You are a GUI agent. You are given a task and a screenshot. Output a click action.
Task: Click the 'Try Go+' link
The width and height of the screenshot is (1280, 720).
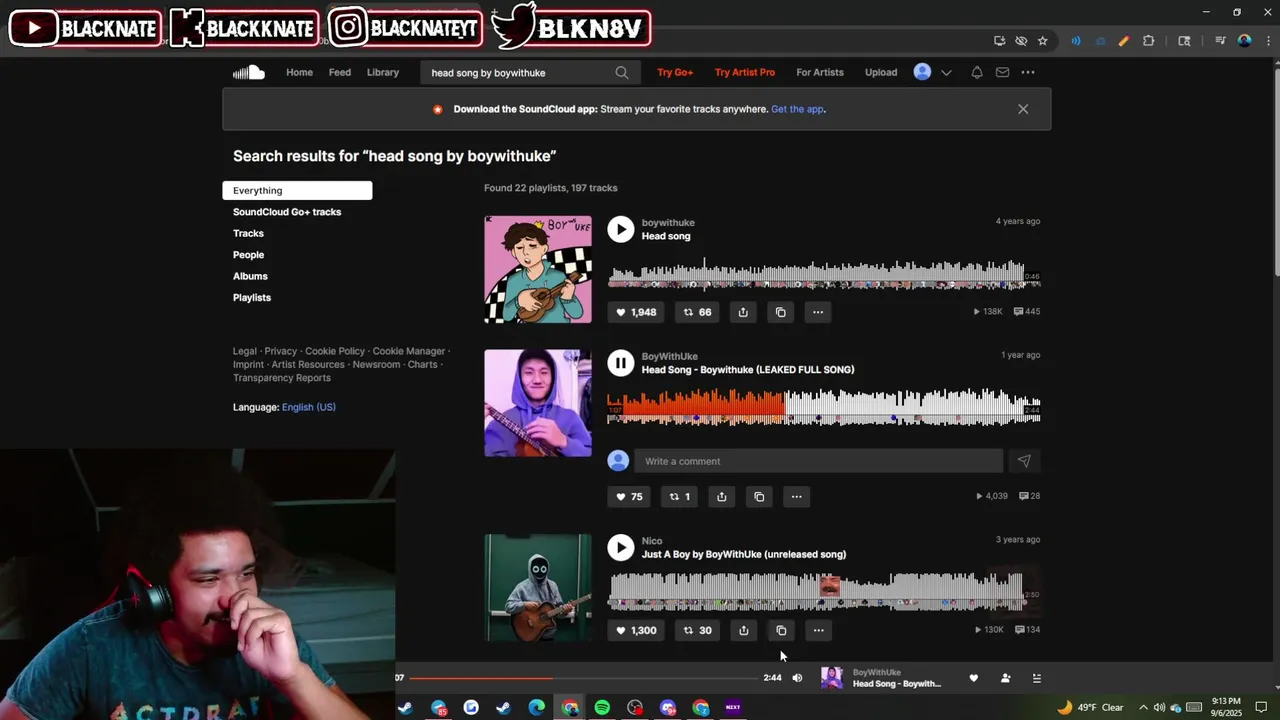[x=675, y=72]
